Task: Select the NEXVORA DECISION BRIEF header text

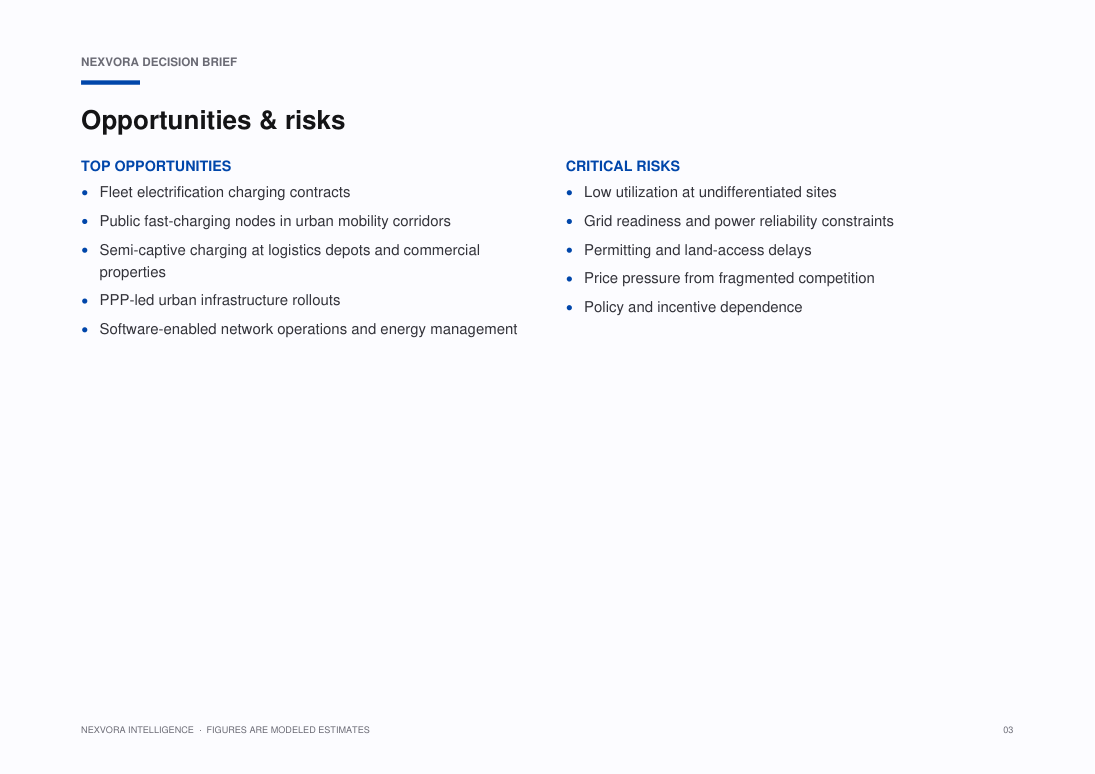Action: click(159, 62)
